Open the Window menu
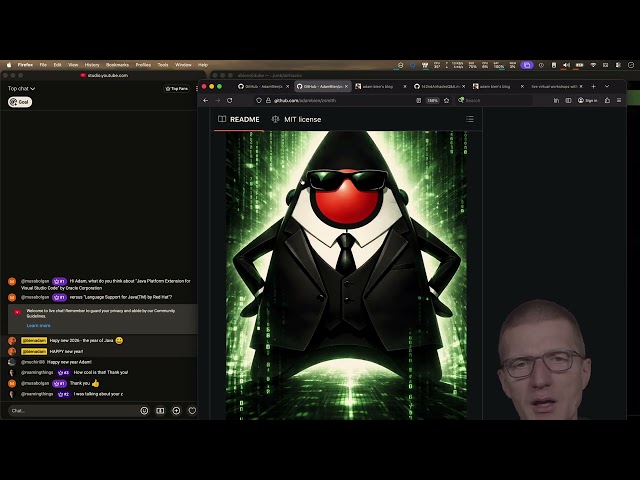Image resolution: width=640 pixels, height=480 pixels. click(x=183, y=65)
